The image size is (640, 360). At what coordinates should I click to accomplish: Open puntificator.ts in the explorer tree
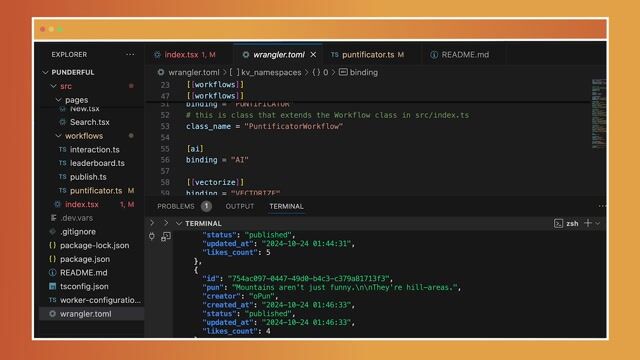click(x=96, y=191)
